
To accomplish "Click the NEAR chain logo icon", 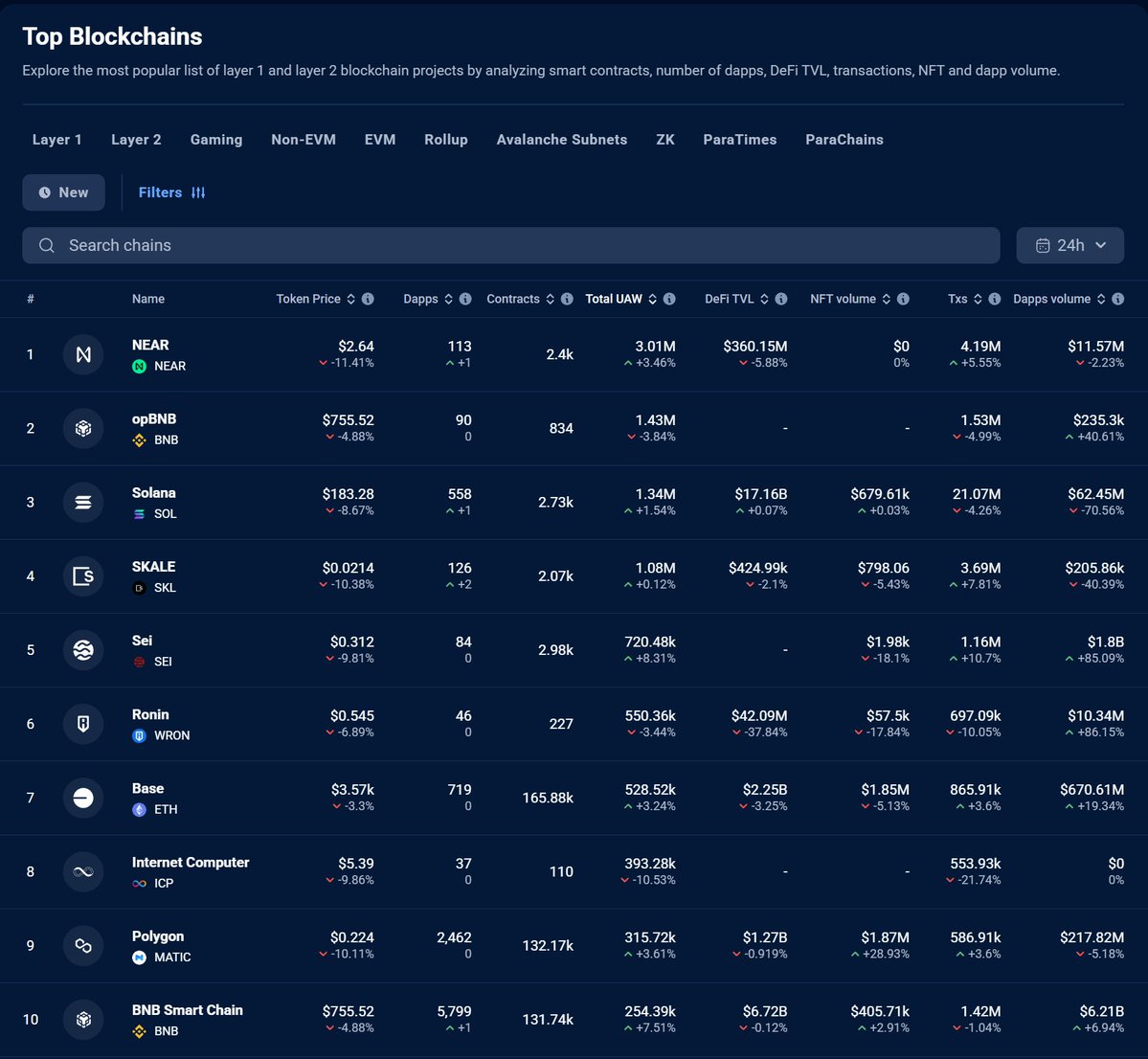I will coord(83,354).
